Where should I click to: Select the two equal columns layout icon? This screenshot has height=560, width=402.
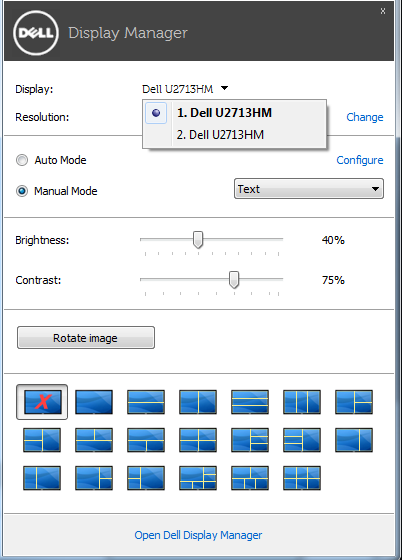pos(198,402)
